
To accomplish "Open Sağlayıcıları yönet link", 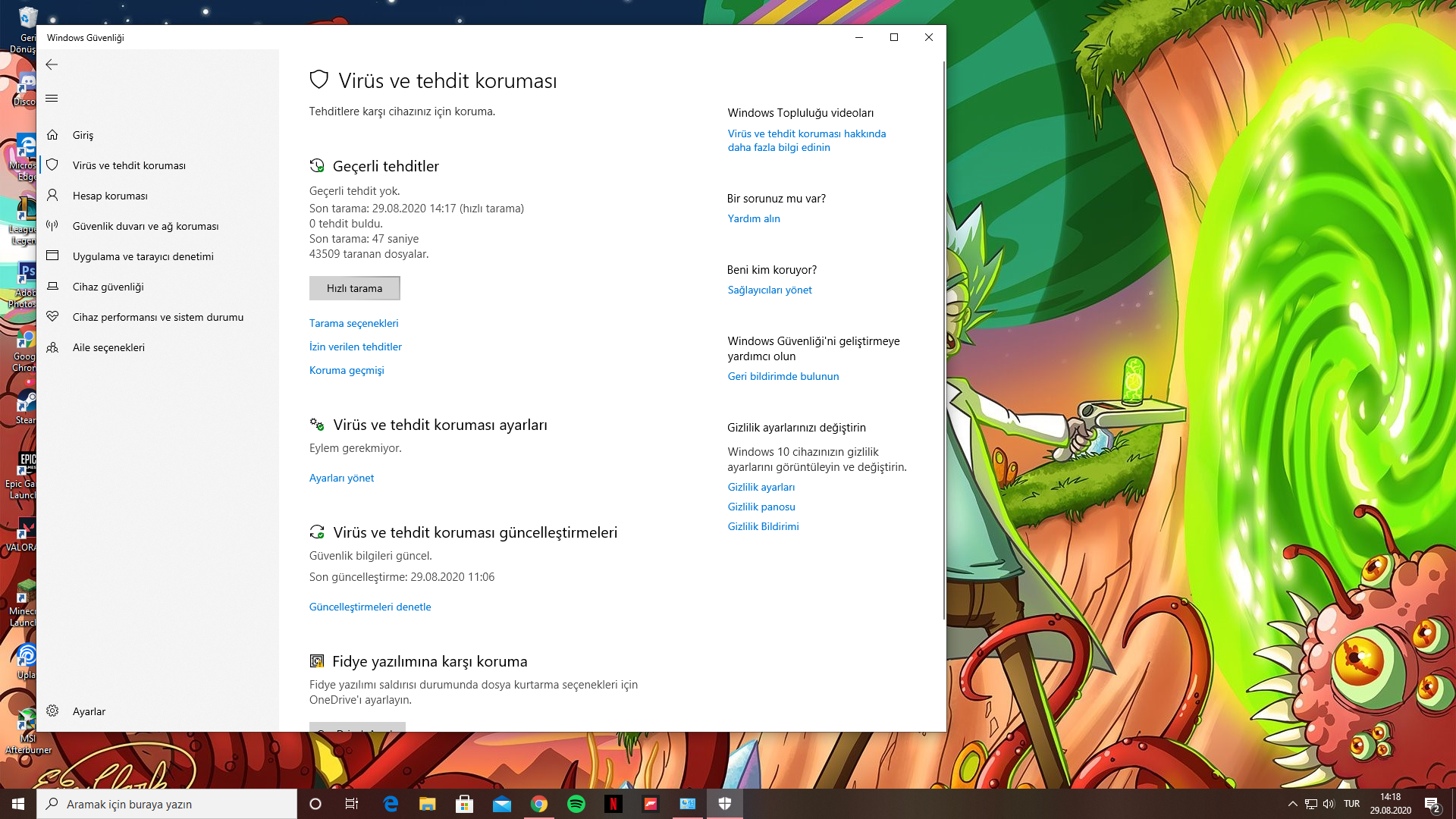I will point(770,290).
